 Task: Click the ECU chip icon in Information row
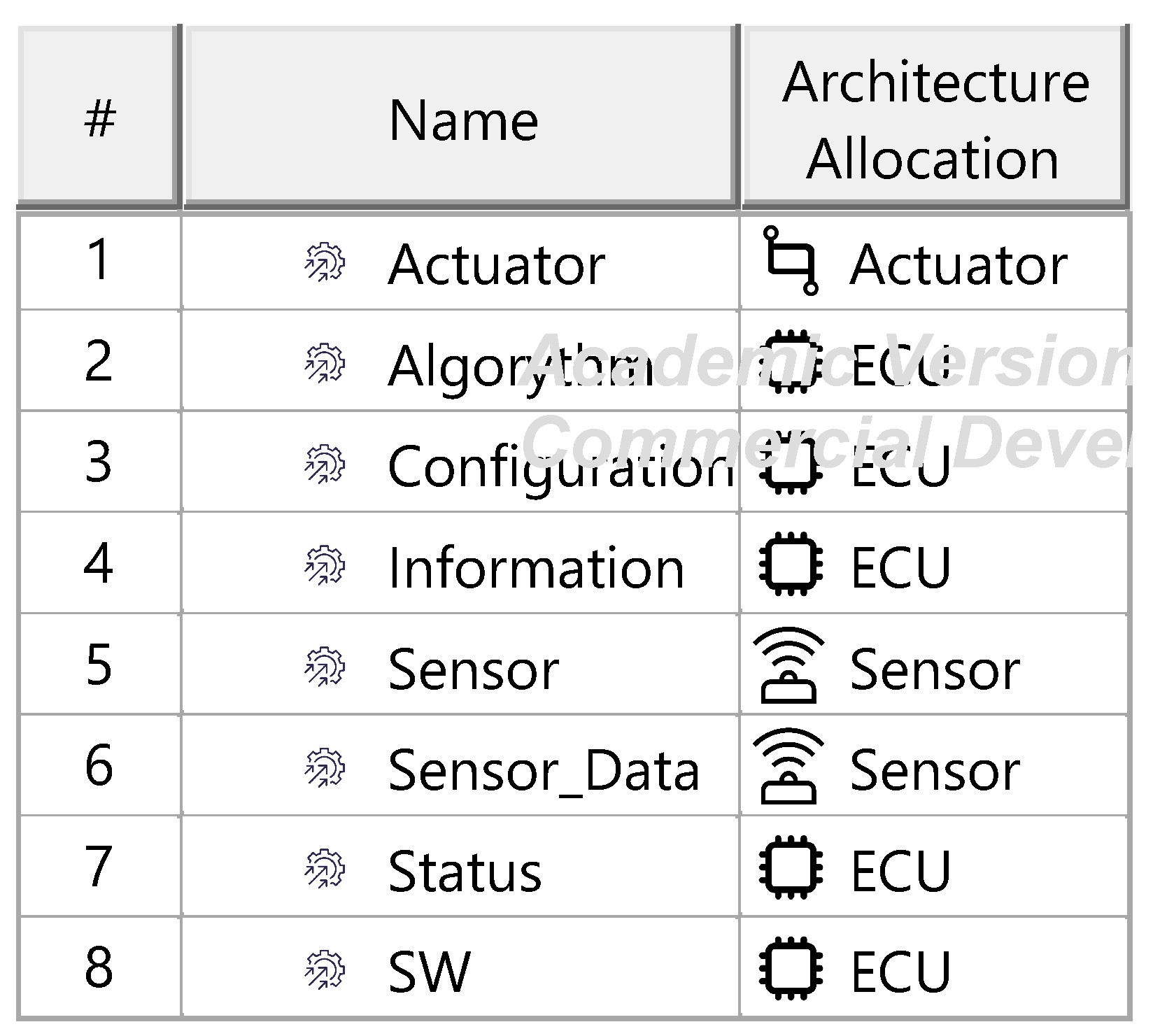coord(791,565)
